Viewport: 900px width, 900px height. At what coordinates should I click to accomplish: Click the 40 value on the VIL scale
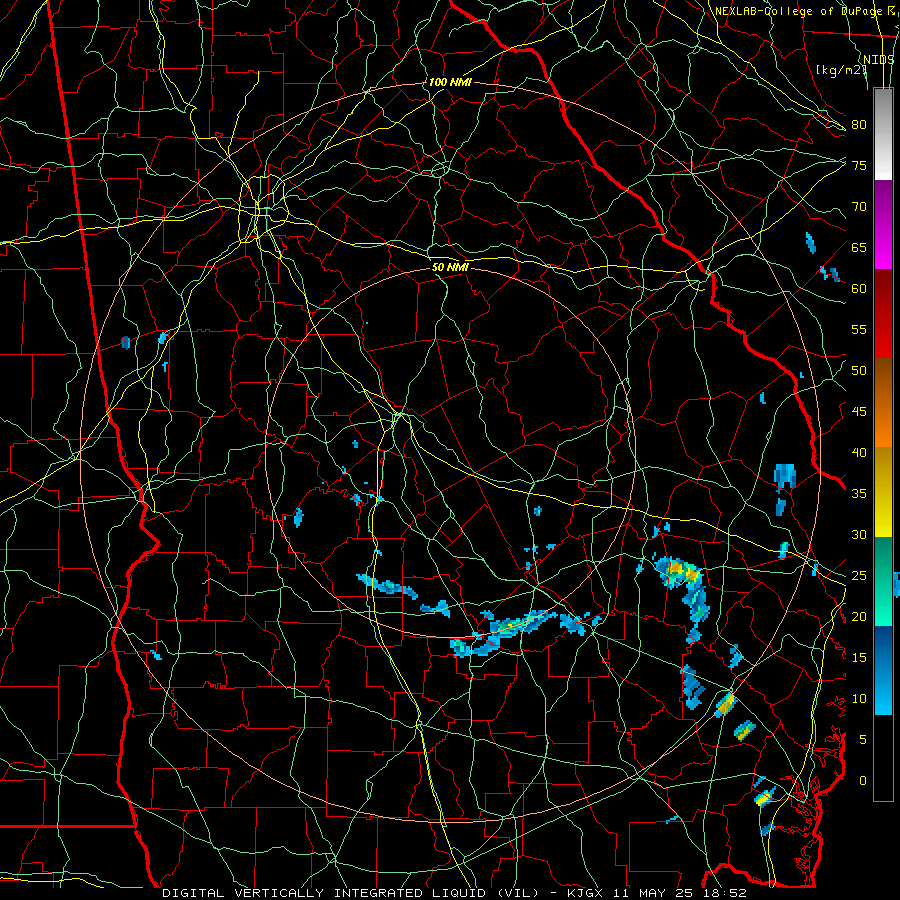pos(859,452)
